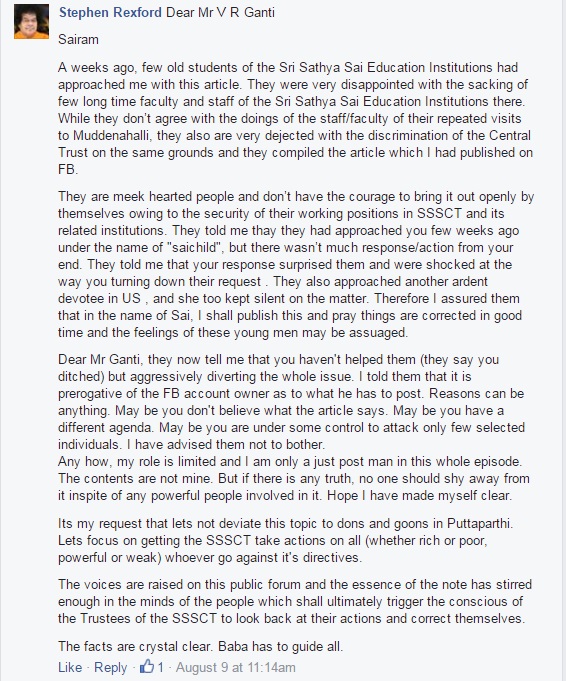Click paragraph starting 'Dear Mr Ganti, they now'

tap(291, 402)
